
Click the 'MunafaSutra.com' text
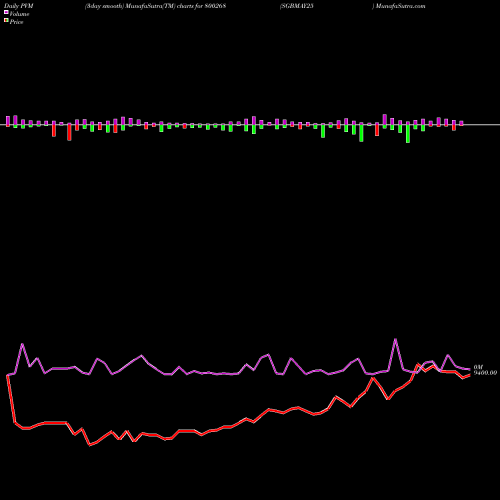point(400,6)
